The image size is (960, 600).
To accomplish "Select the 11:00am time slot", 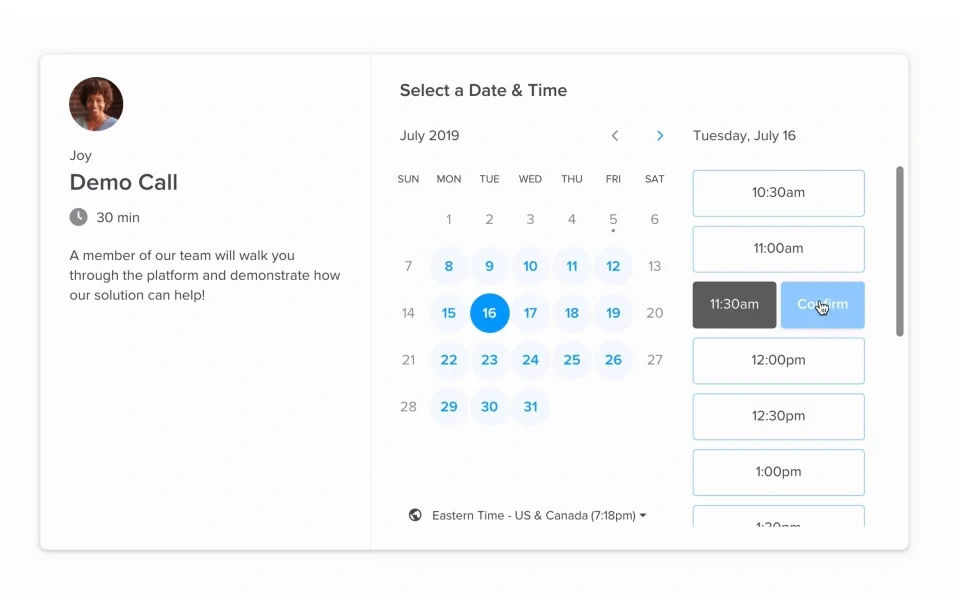I will (778, 249).
